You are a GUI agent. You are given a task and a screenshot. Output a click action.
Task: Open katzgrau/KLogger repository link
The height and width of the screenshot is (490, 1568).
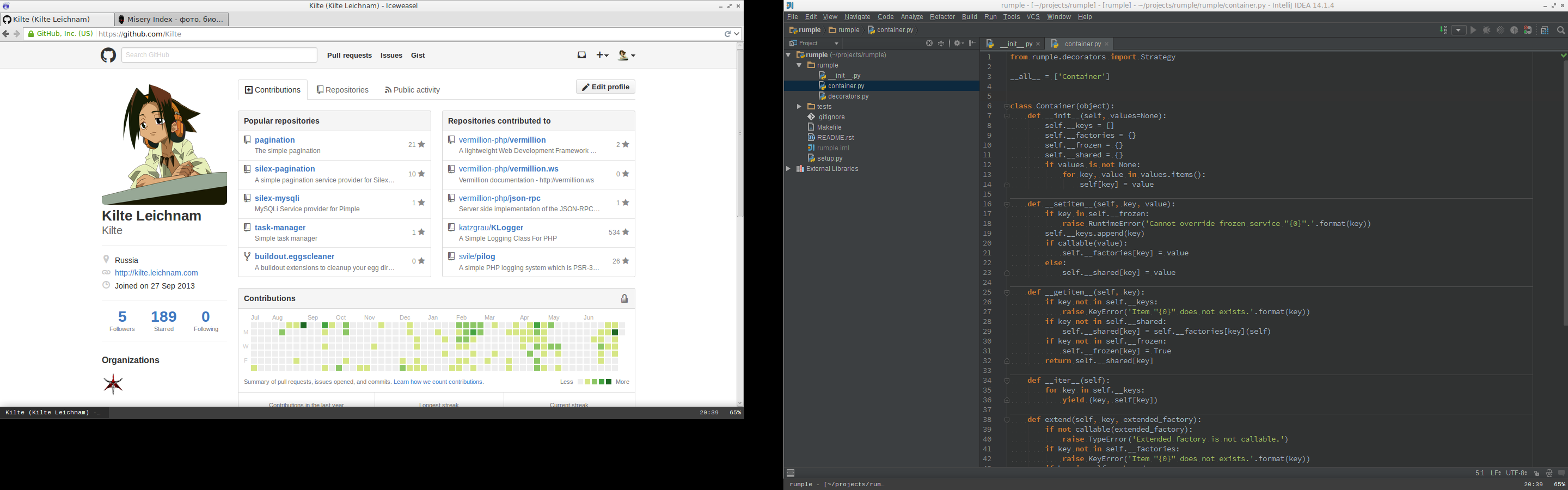tap(491, 228)
